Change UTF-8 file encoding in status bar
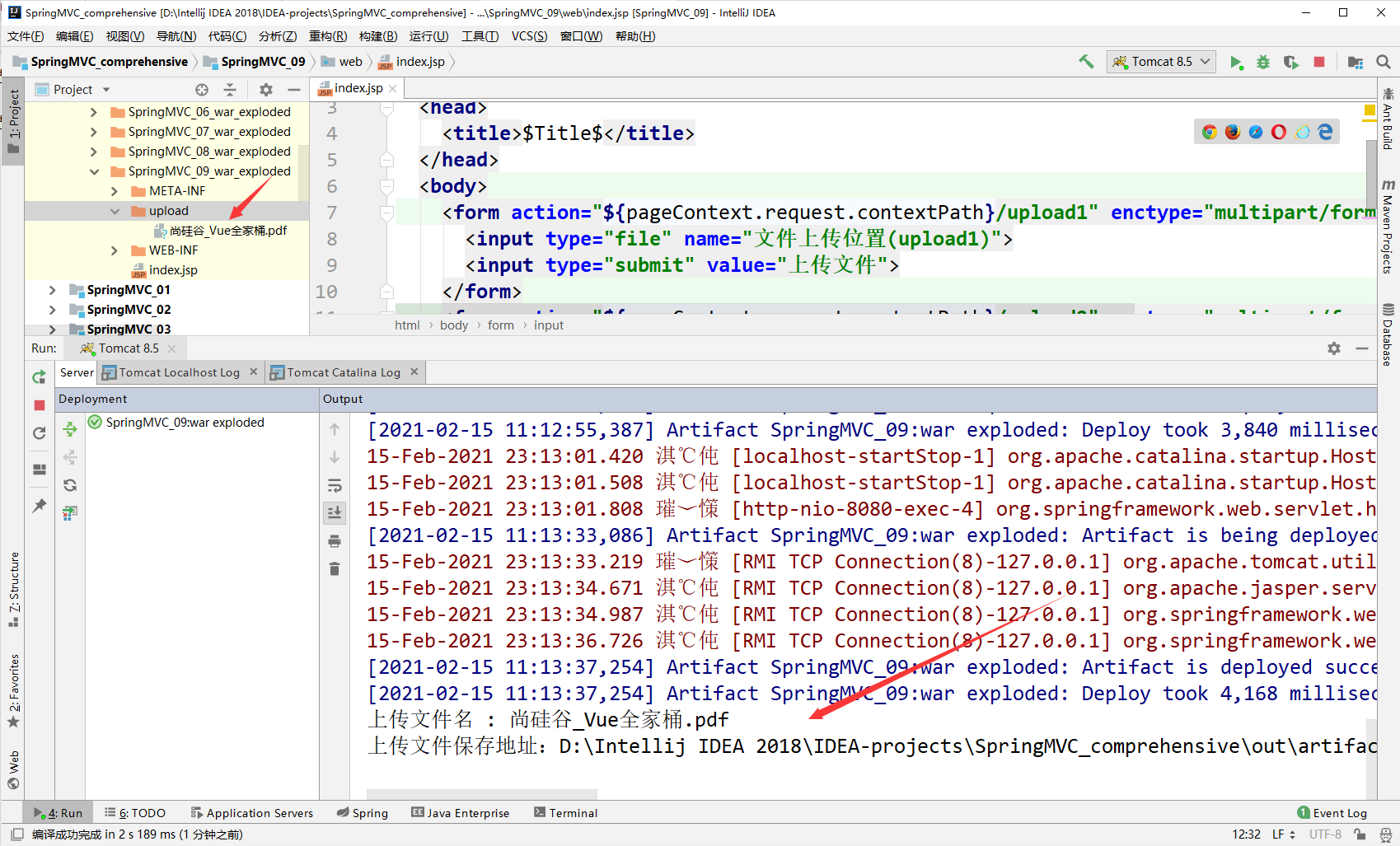The width and height of the screenshot is (1400, 846). (x=1325, y=834)
